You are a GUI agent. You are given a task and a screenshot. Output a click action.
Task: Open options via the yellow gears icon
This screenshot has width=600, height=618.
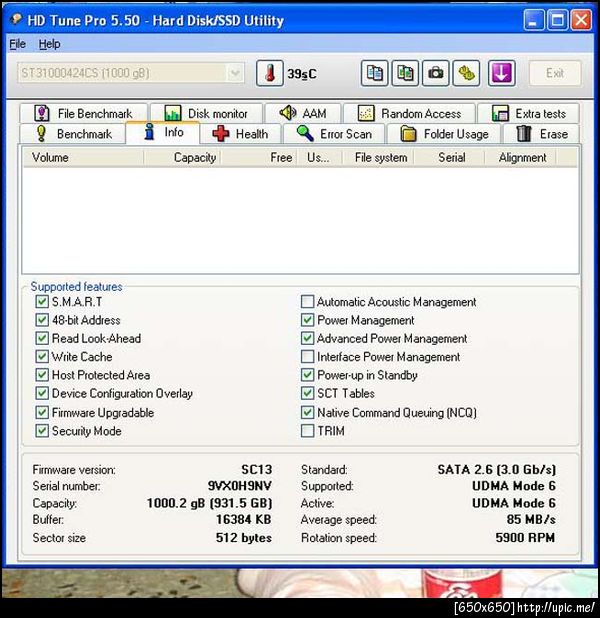pos(466,73)
